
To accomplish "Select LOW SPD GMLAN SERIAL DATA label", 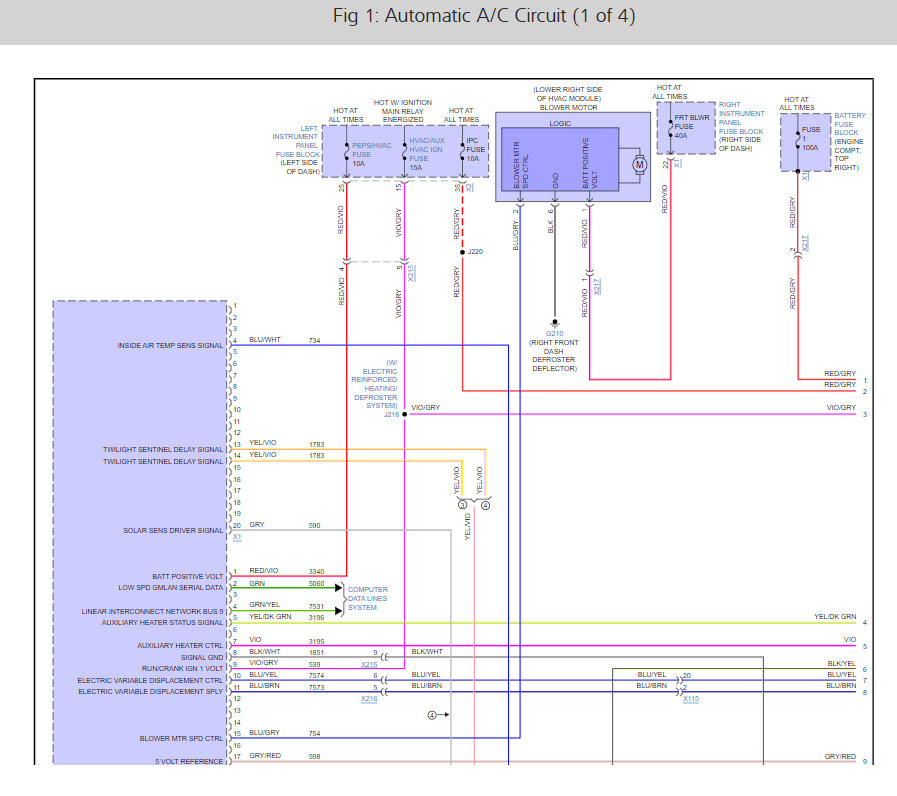I will click(x=170, y=588).
